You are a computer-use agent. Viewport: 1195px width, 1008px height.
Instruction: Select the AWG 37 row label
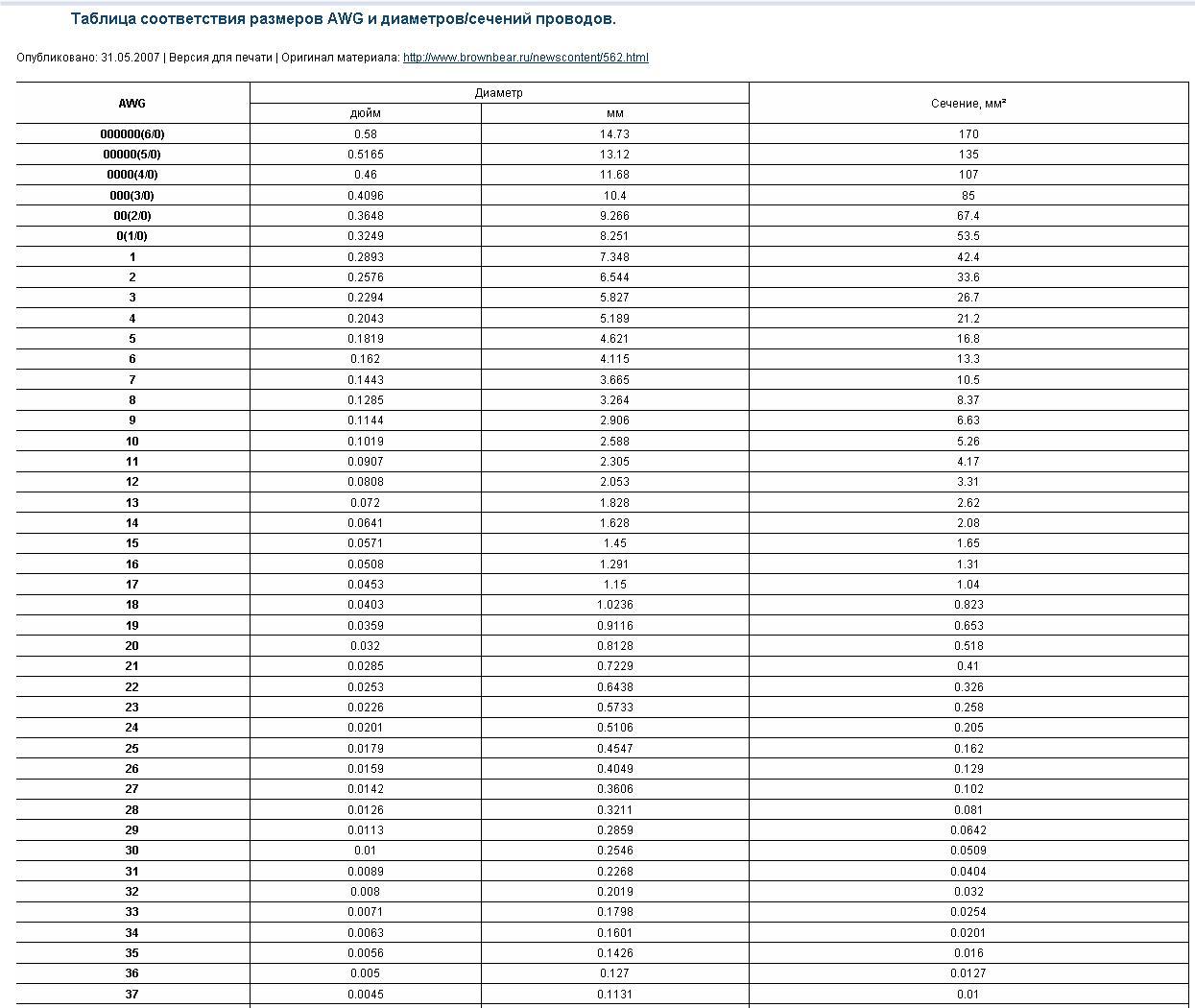point(132,995)
